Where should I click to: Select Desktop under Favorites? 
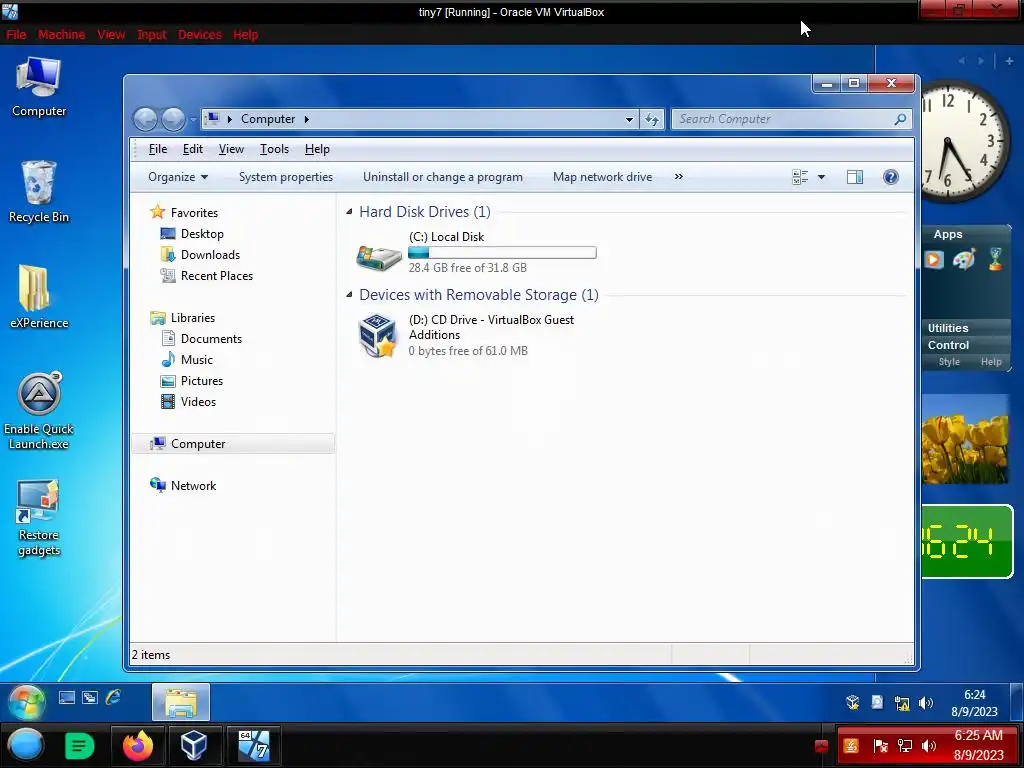pyautogui.click(x=202, y=234)
